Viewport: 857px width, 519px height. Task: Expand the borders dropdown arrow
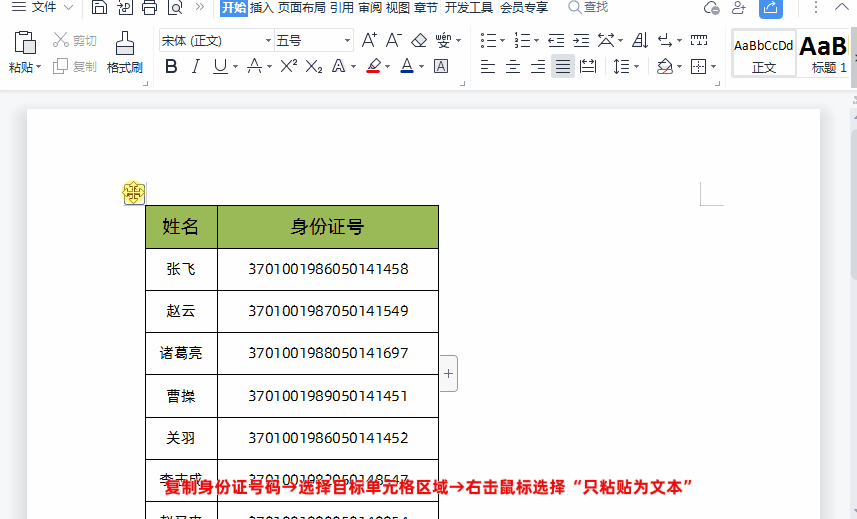[713, 67]
